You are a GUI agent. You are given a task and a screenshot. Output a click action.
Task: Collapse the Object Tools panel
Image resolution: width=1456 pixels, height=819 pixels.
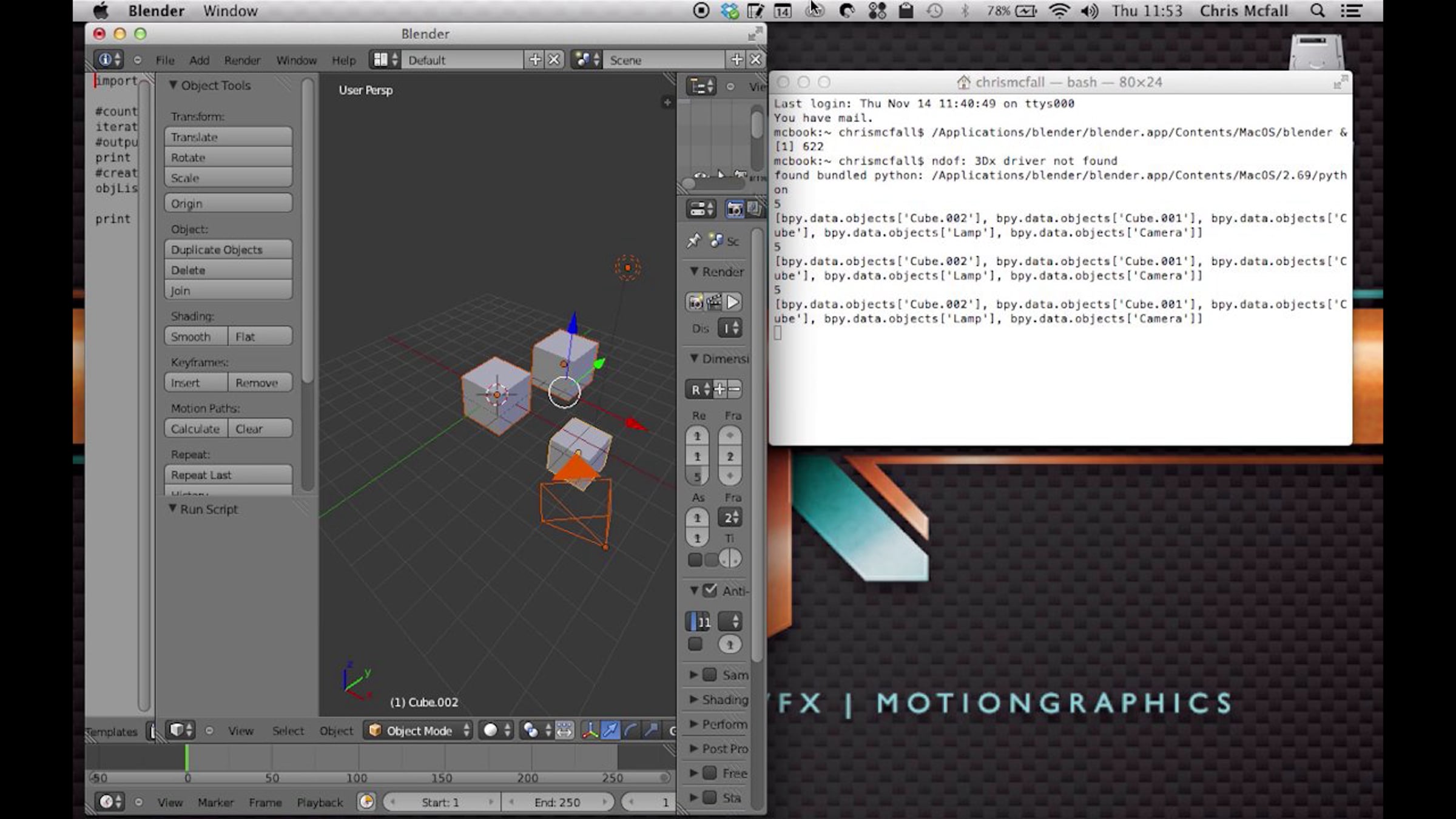click(173, 85)
